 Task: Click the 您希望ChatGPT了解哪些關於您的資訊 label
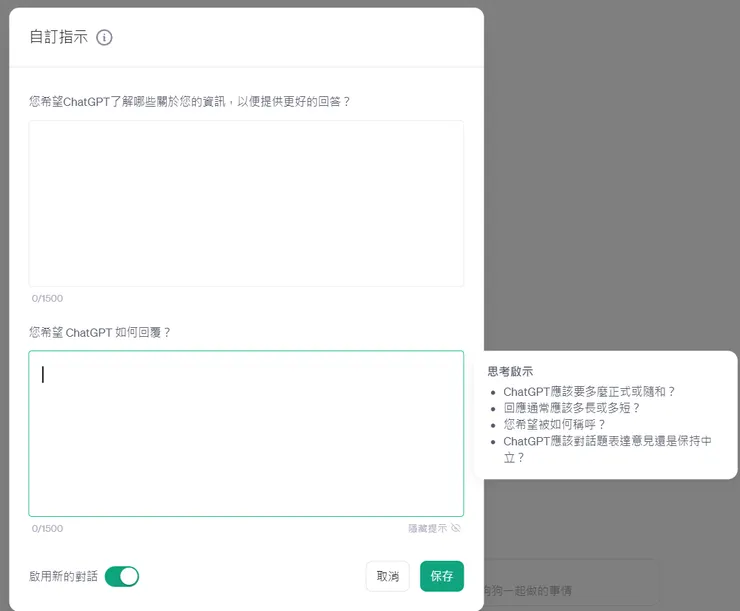pos(189,101)
